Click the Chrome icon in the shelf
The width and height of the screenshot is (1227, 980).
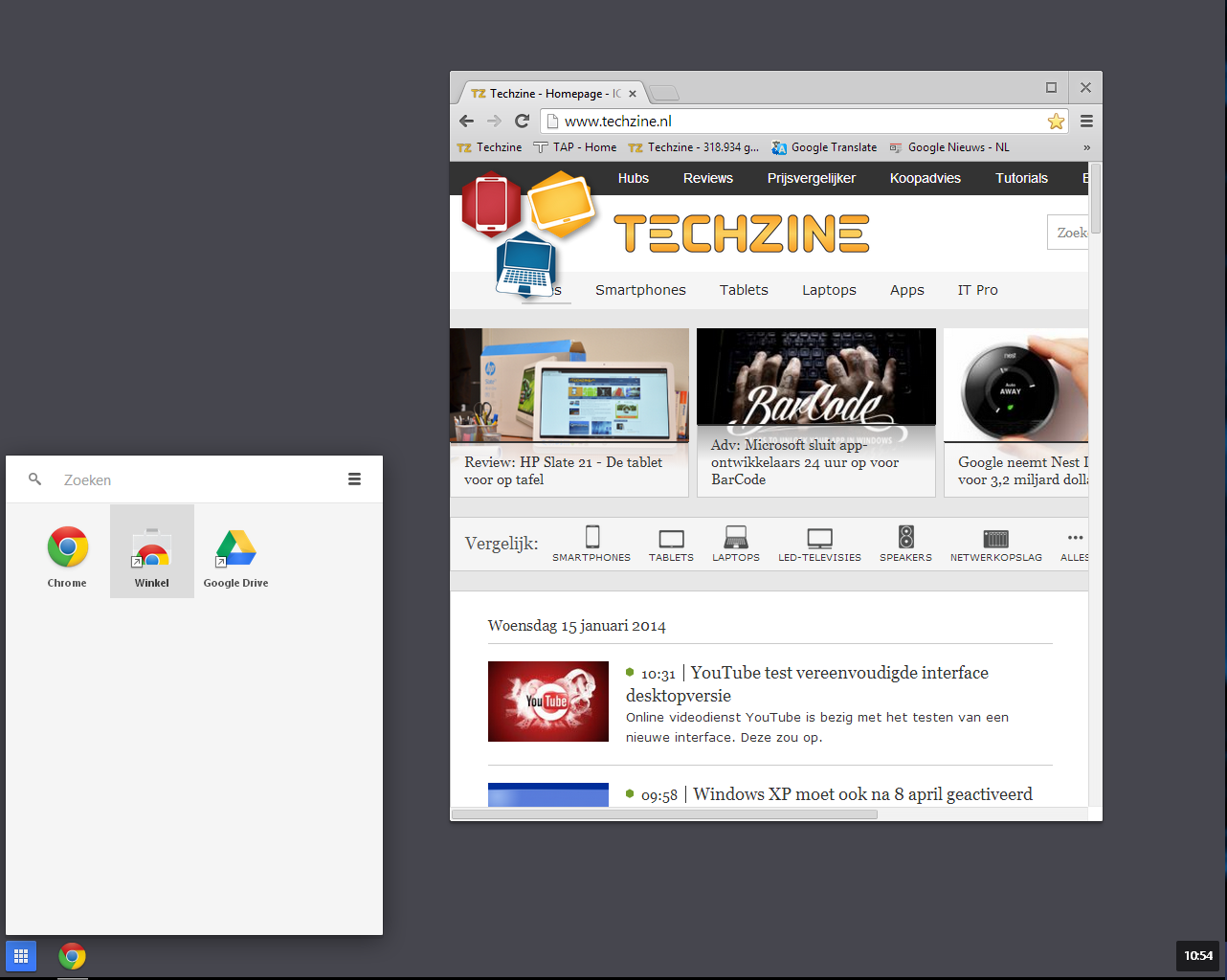(72, 956)
